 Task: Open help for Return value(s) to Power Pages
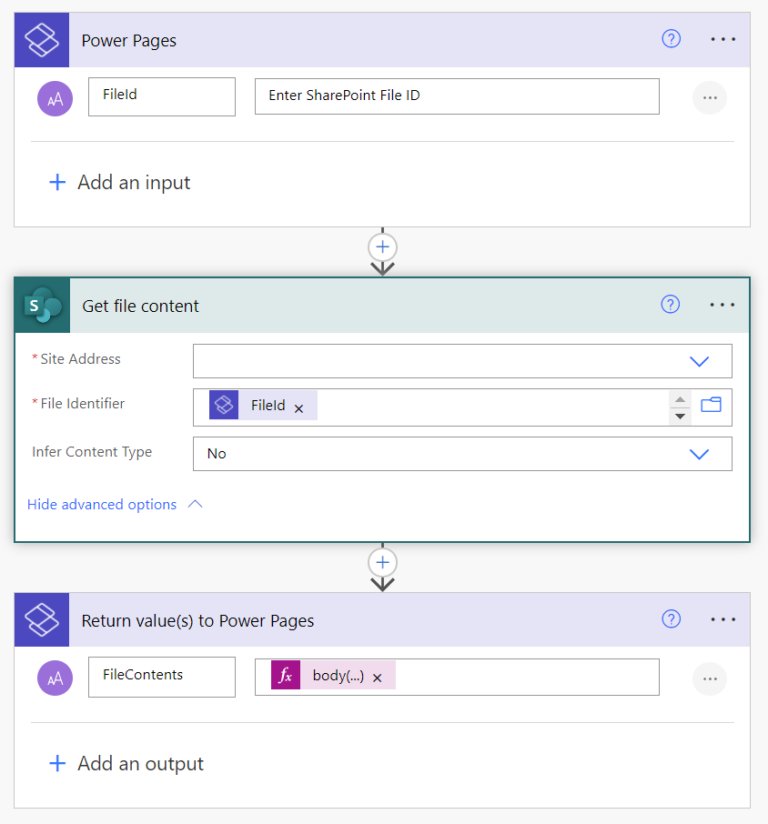click(x=671, y=619)
